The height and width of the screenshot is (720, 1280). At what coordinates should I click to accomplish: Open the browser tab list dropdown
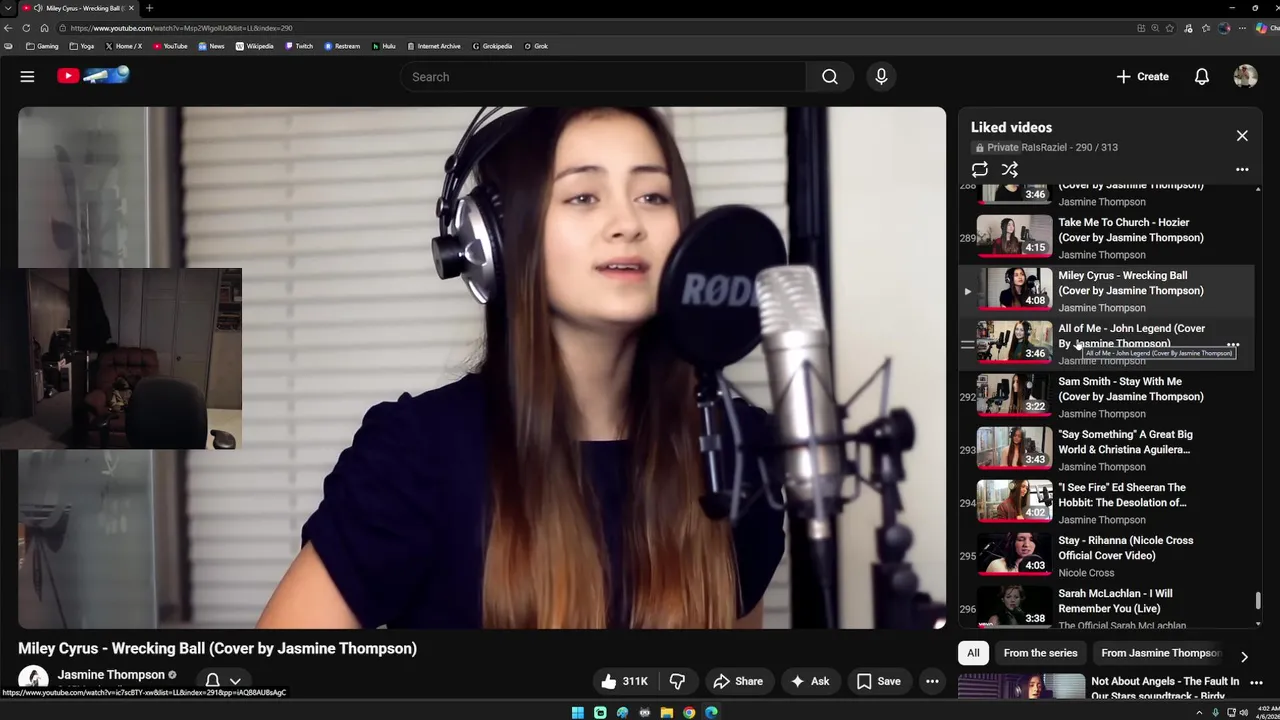click(x=8, y=8)
